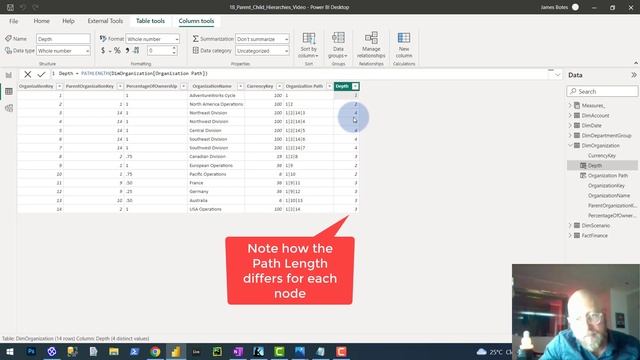Switch to the Home tab
The image size is (640, 360).
coord(42,21)
